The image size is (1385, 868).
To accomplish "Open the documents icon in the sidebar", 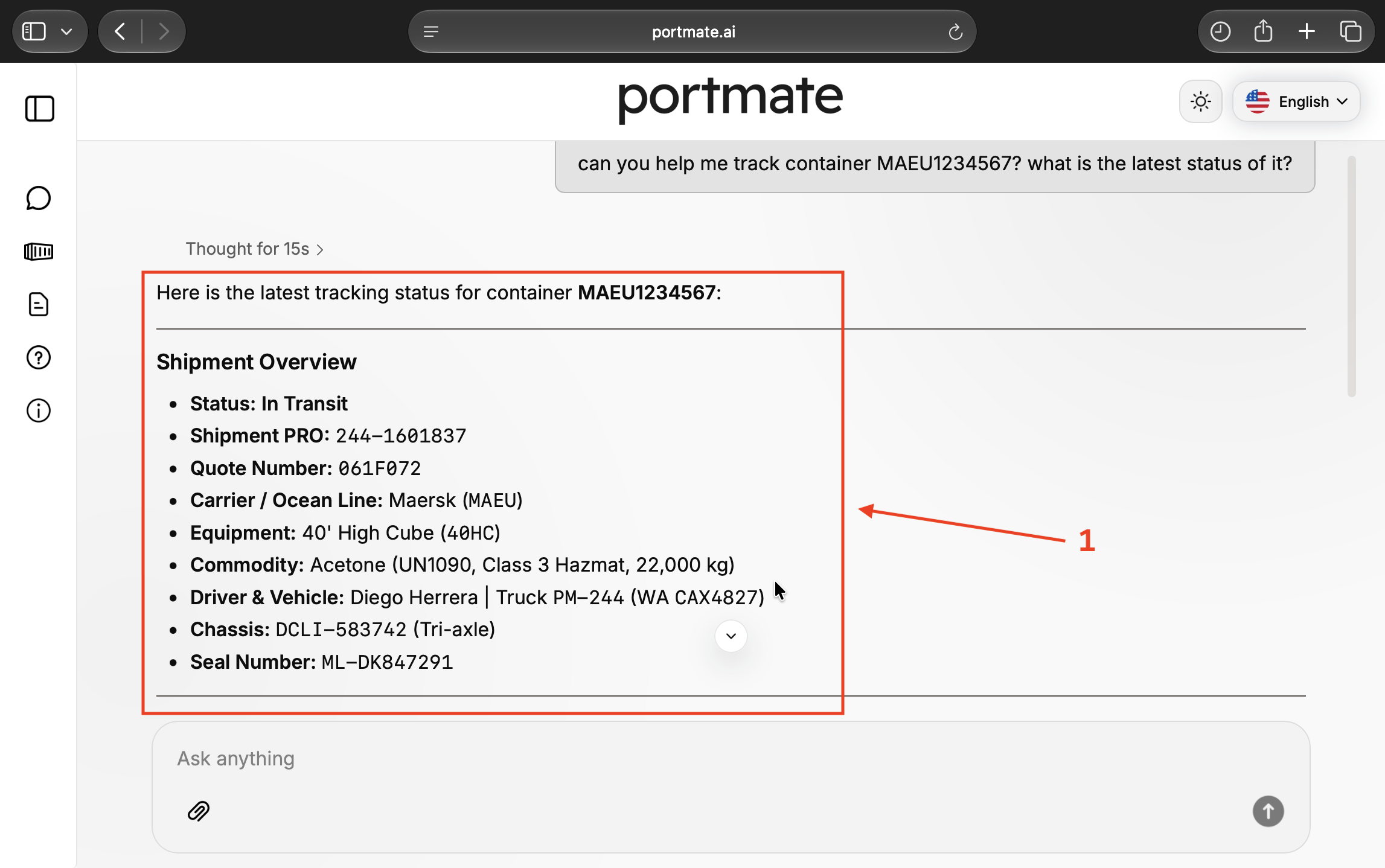I will point(39,304).
